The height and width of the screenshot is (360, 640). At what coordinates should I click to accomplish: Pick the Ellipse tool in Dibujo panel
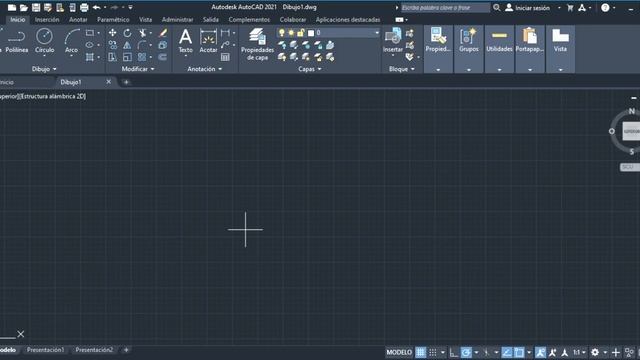click(x=90, y=45)
